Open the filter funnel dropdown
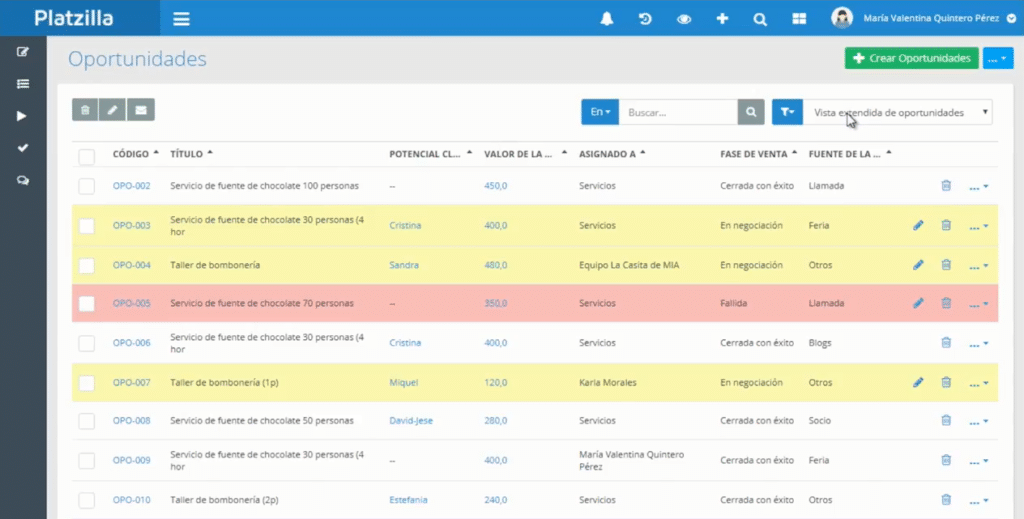This screenshot has height=519, width=1024. 786,113
